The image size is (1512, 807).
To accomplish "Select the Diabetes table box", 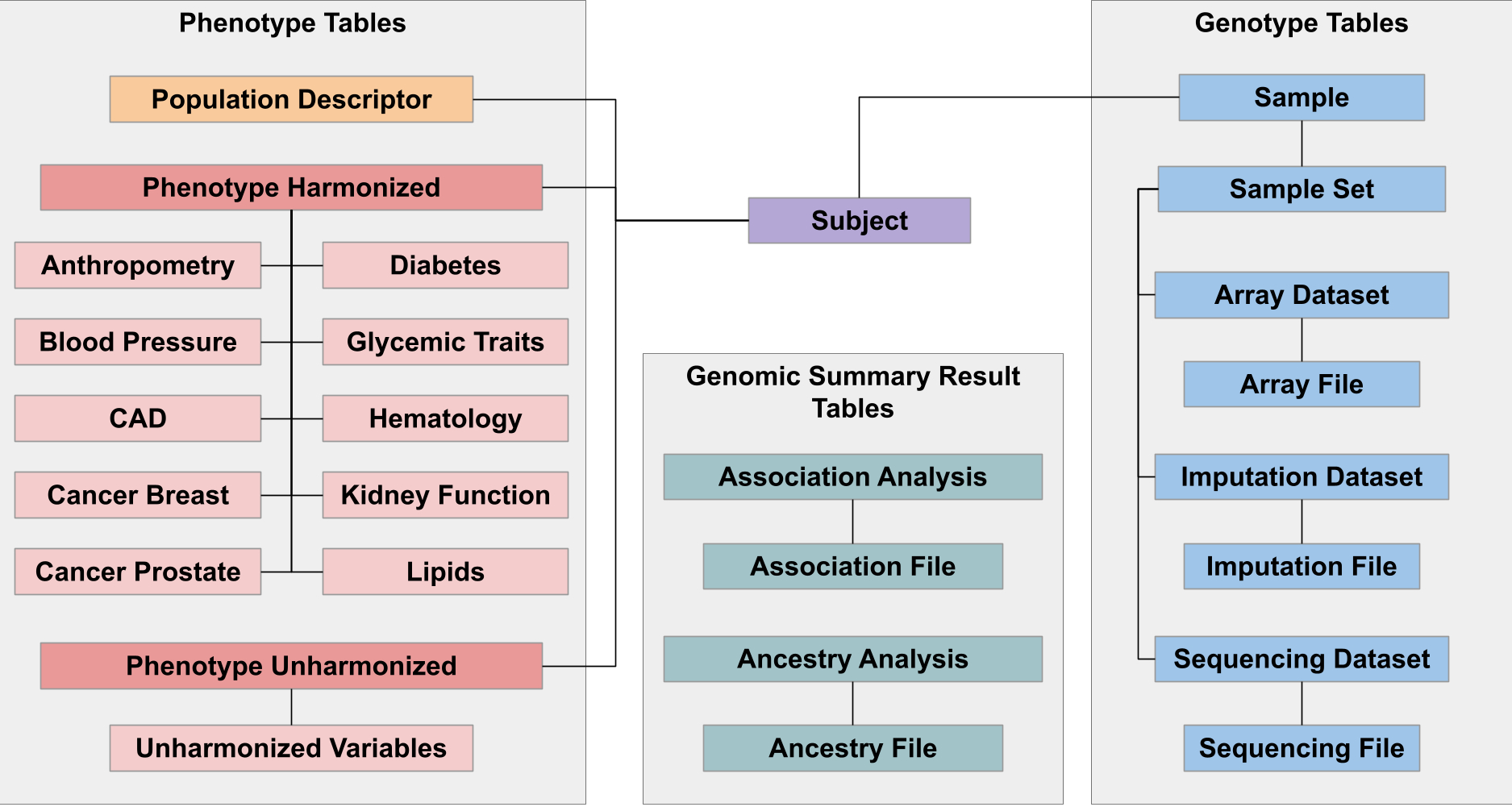I will pyautogui.click(x=445, y=265).
